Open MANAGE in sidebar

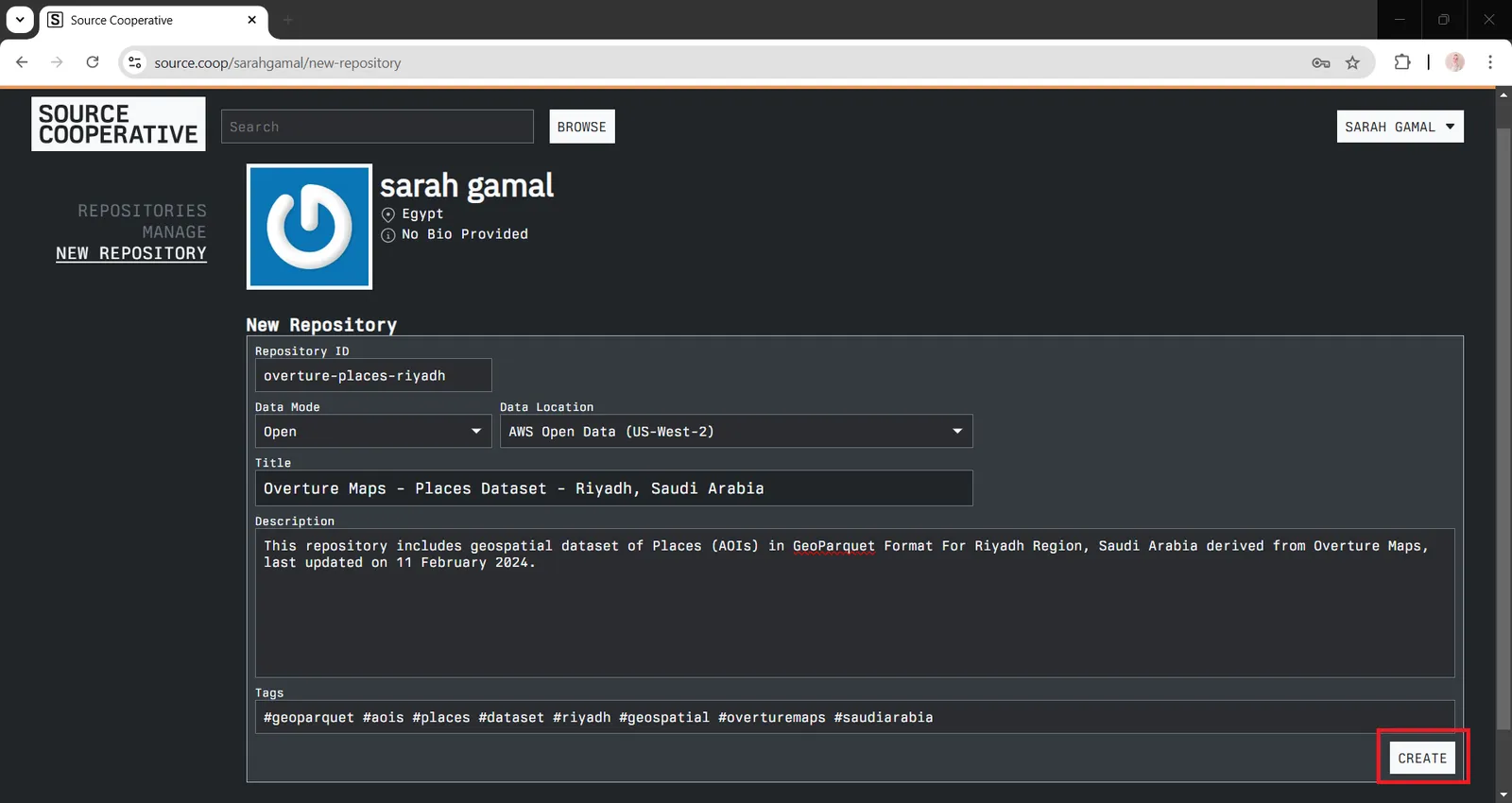coord(174,232)
